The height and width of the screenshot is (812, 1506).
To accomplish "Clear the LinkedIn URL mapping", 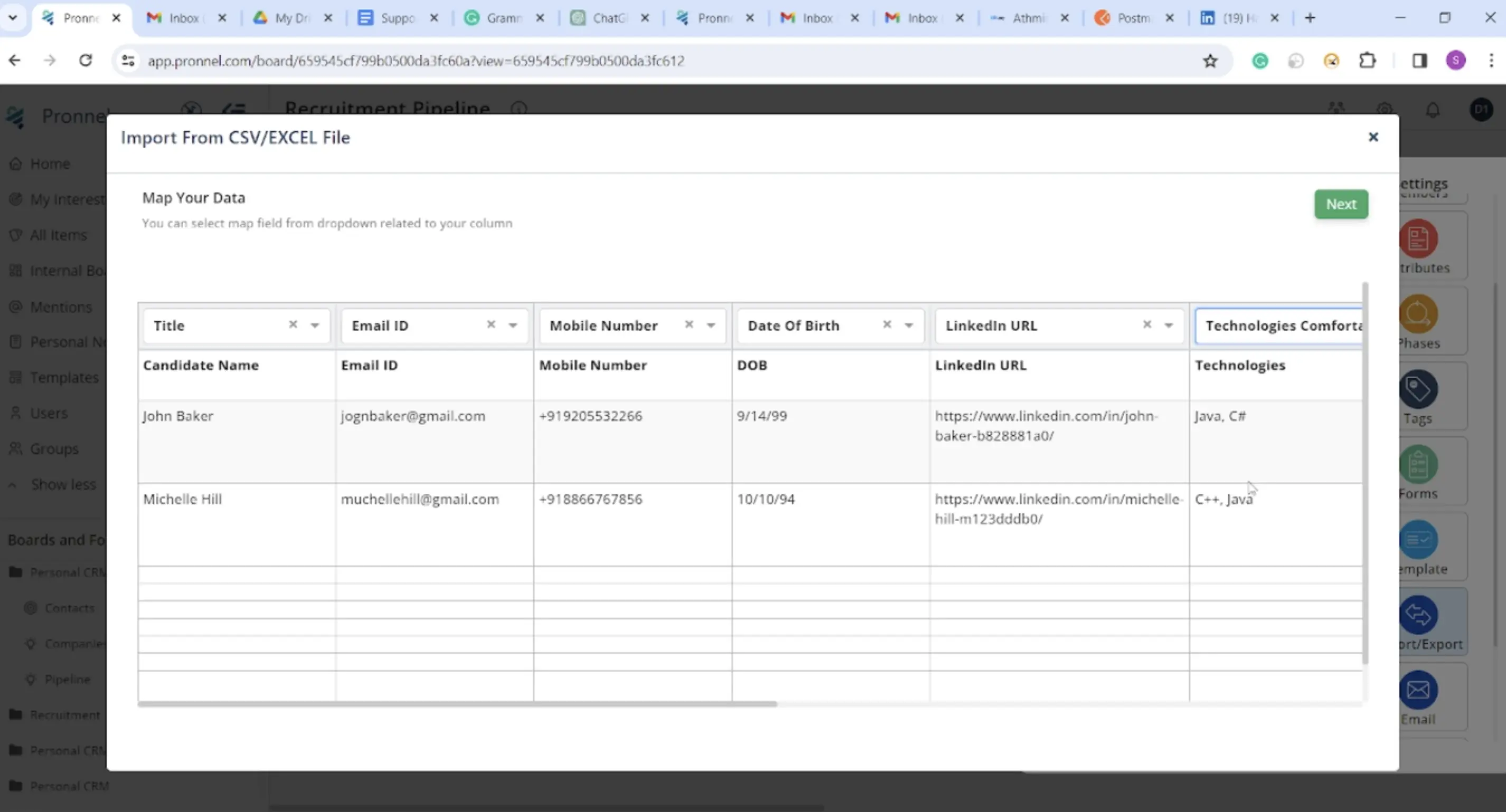I will [x=1147, y=325].
